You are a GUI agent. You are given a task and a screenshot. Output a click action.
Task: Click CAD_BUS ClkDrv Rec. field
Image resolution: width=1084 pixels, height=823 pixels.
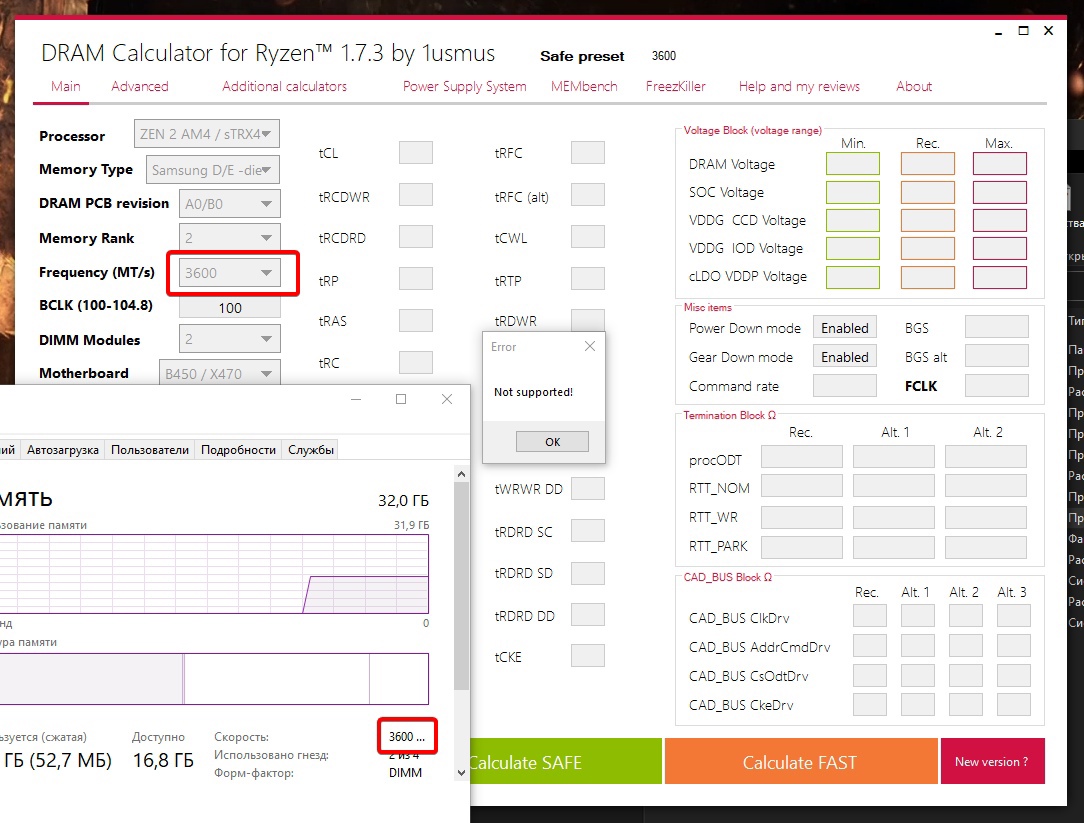click(870, 616)
